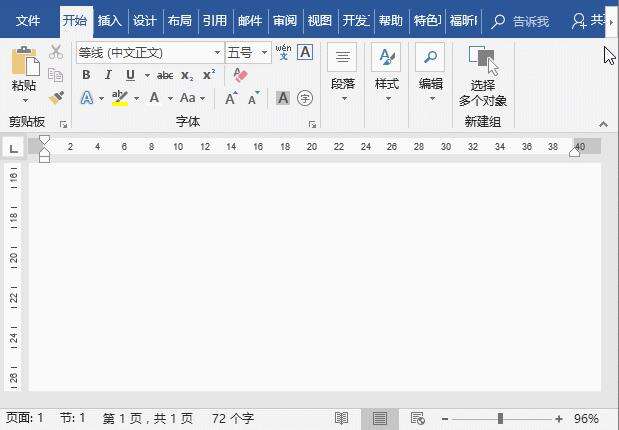Click the 第 1 页，共 1 页 page indicator
619x430 pixels.
pos(148,418)
